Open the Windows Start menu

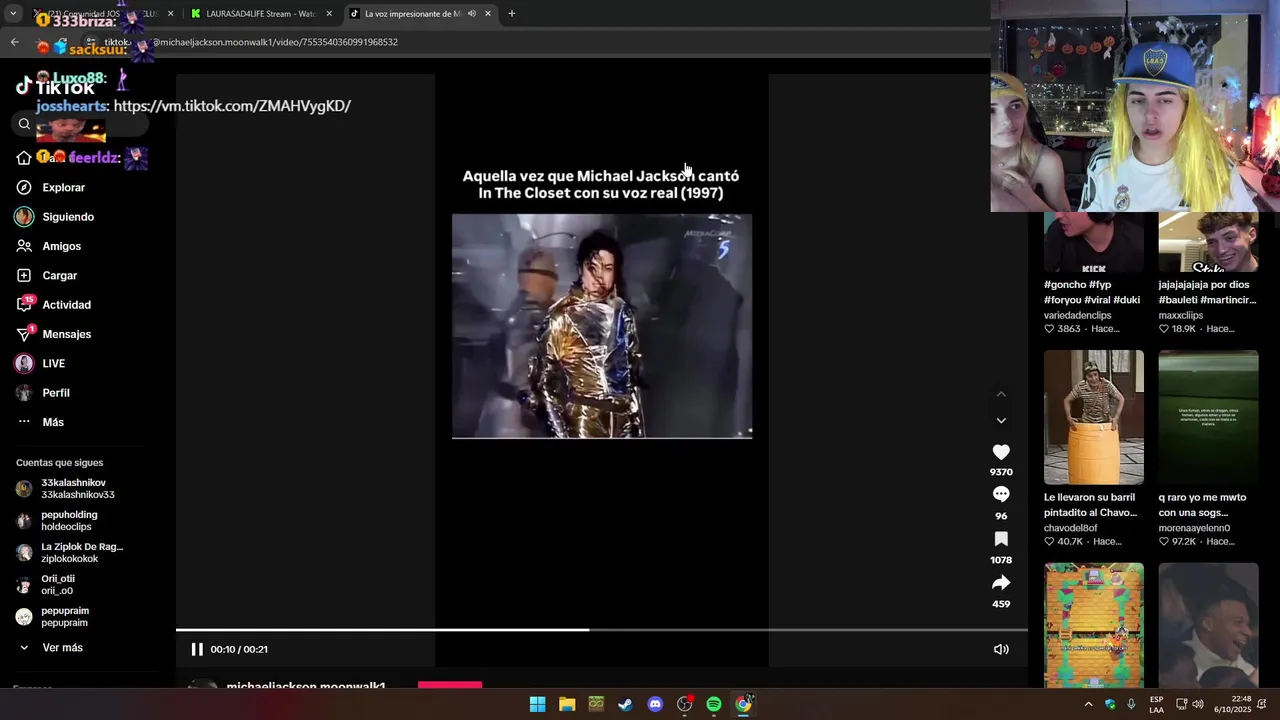[537, 704]
